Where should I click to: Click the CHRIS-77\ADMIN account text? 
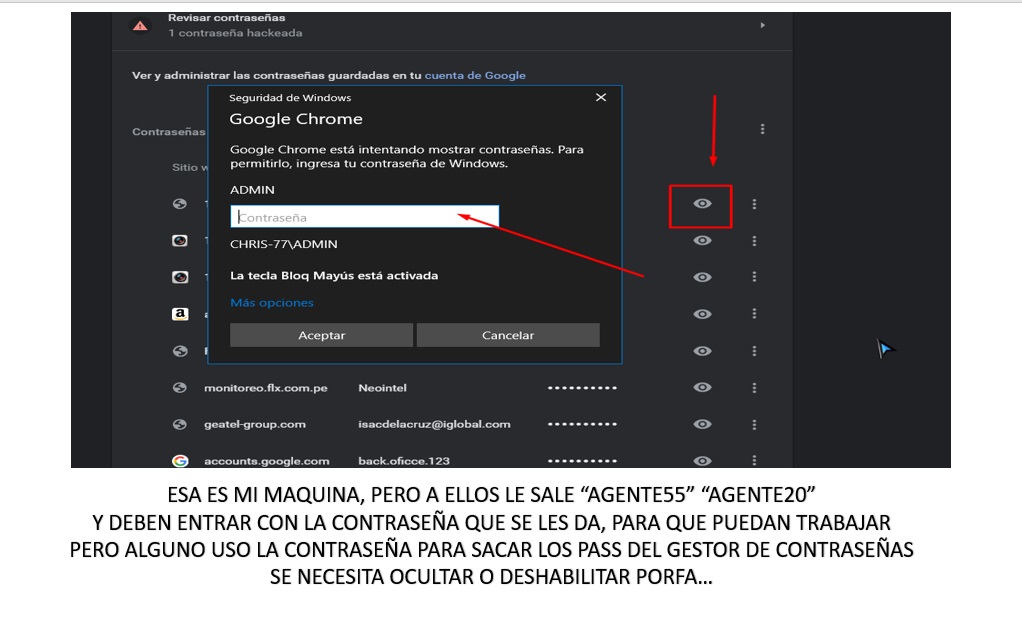point(284,244)
